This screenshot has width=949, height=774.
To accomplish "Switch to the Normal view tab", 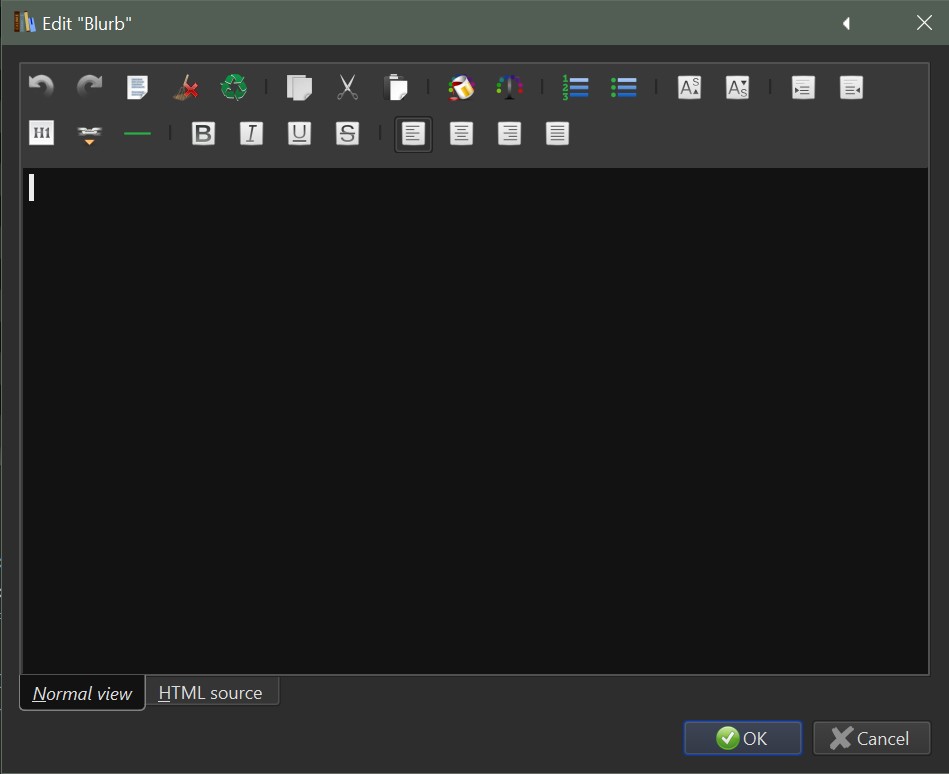I will pos(82,693).
